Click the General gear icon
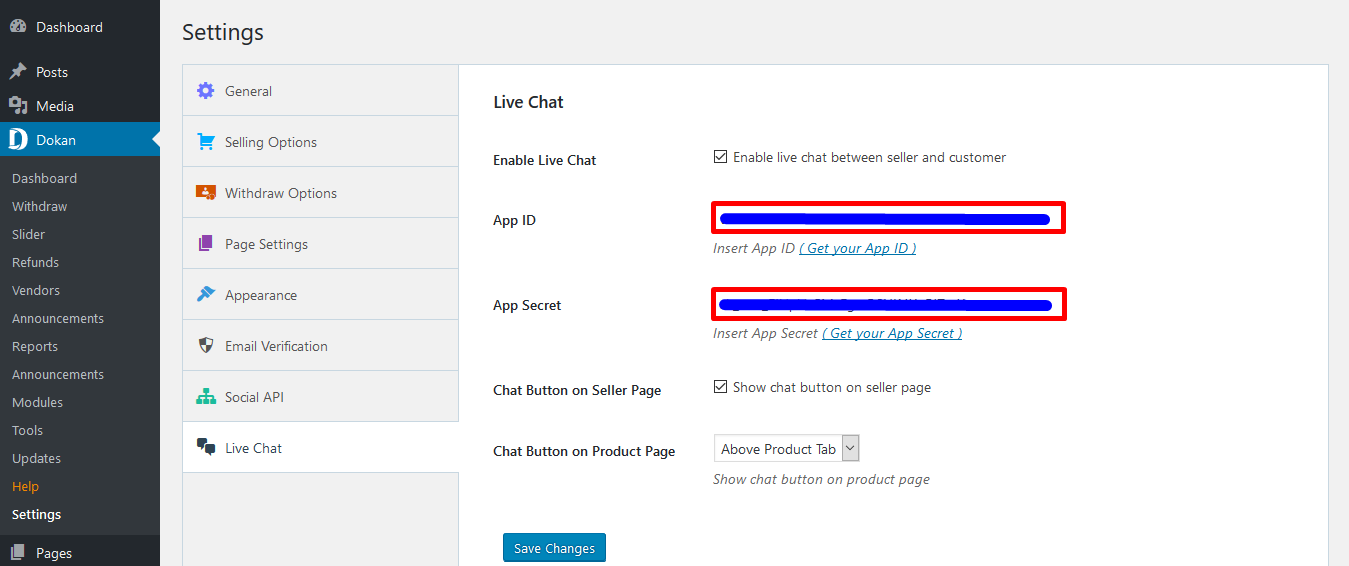Viewport: 1349px width, 566px height. click(x=205, y=91)
